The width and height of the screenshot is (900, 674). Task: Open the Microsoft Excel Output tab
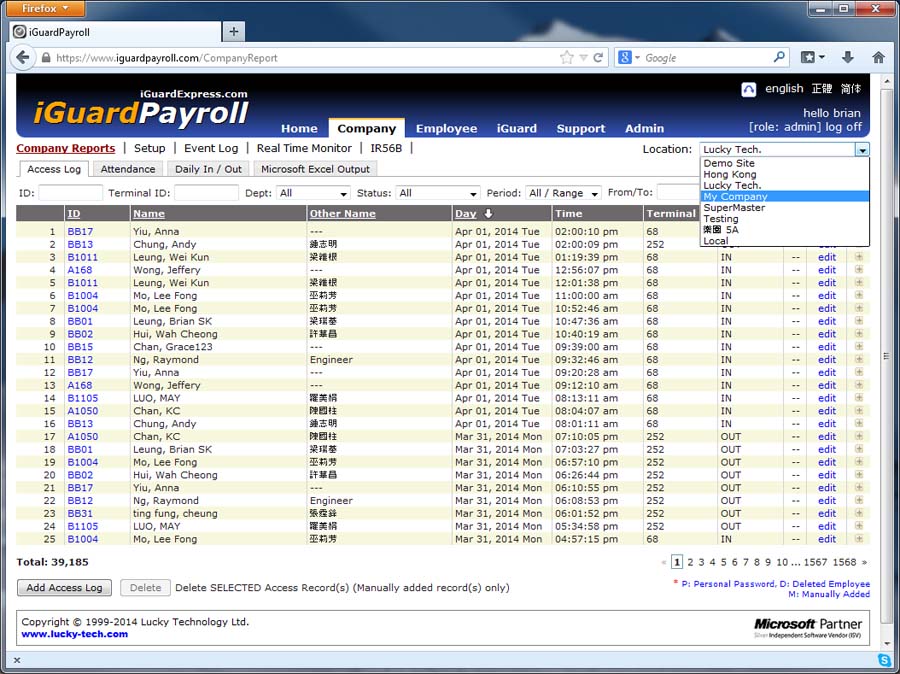(x=315, y=169)
